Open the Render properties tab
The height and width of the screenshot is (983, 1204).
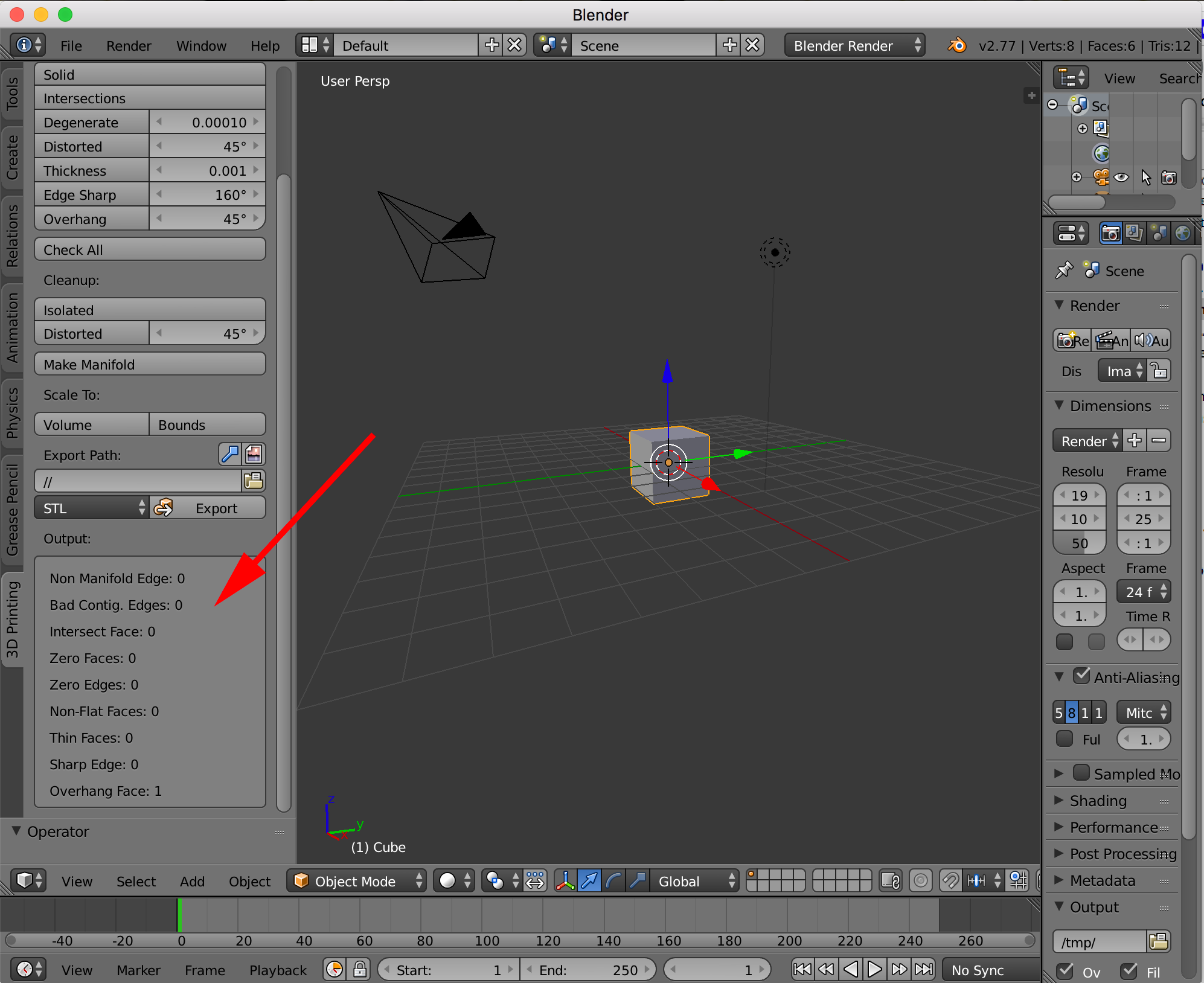(1110, 232)
